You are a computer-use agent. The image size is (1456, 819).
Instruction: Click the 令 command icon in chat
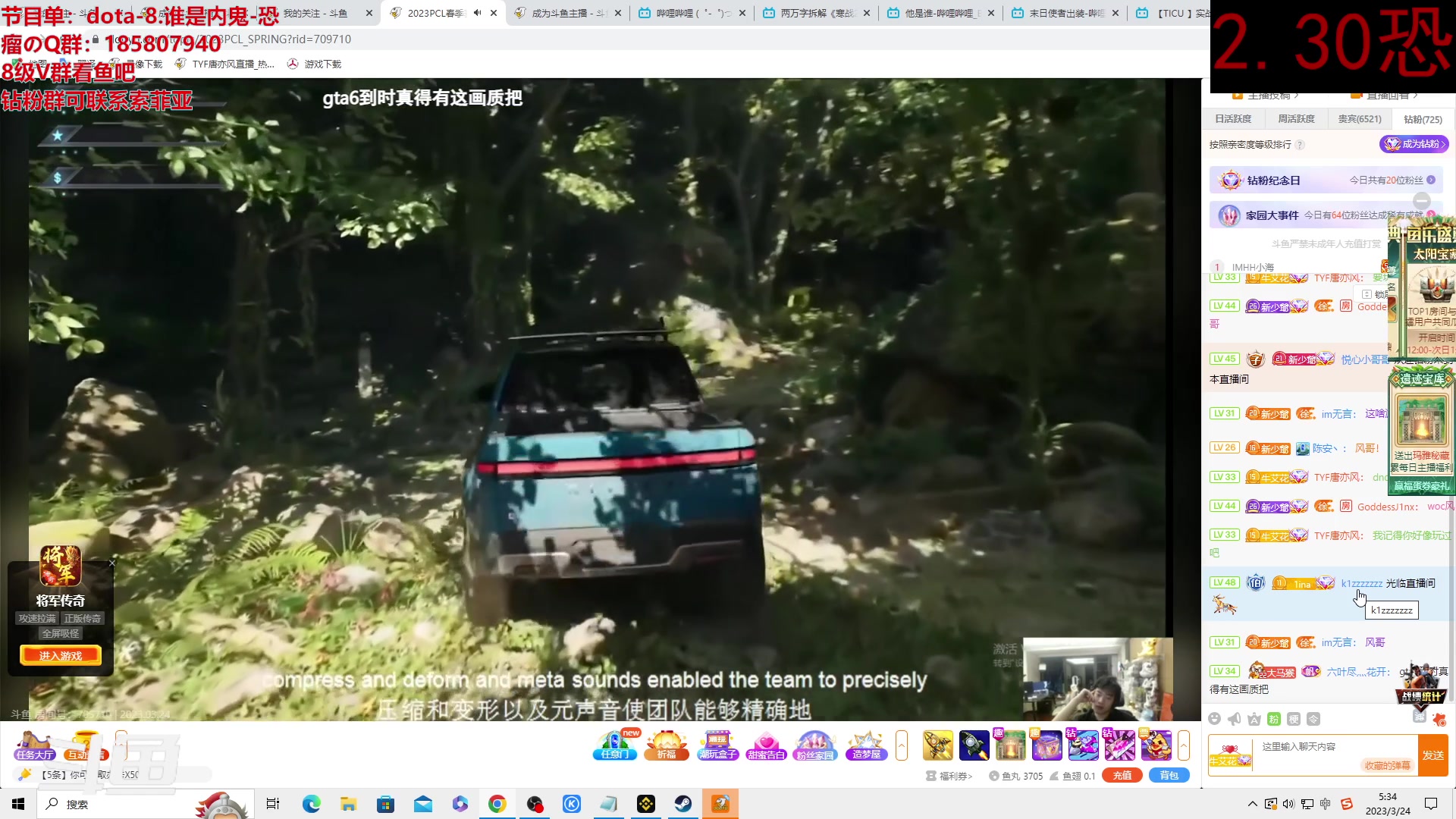coord(1313,719)
